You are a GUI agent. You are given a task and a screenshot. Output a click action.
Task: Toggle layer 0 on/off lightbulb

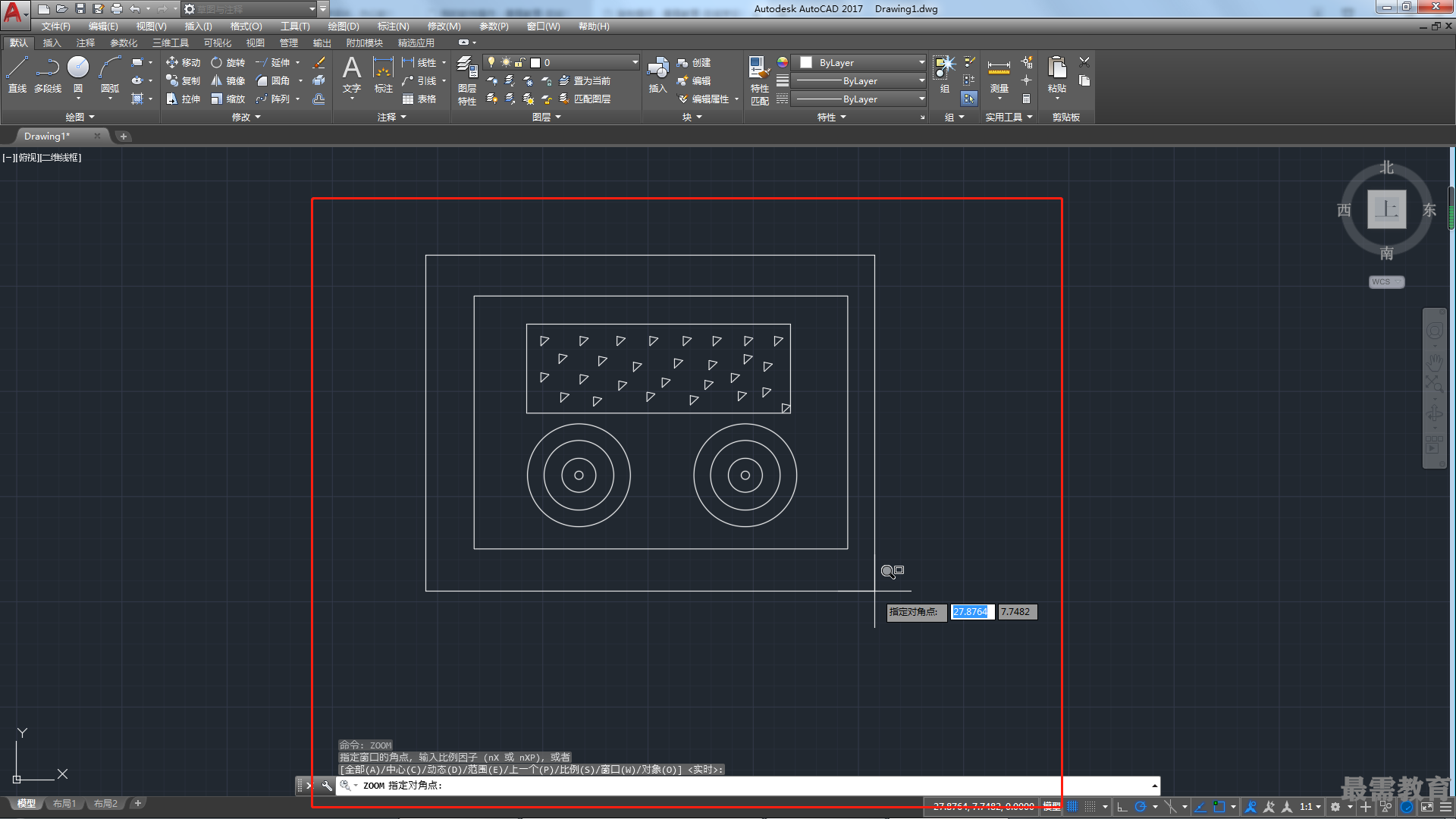pos(491,62)
